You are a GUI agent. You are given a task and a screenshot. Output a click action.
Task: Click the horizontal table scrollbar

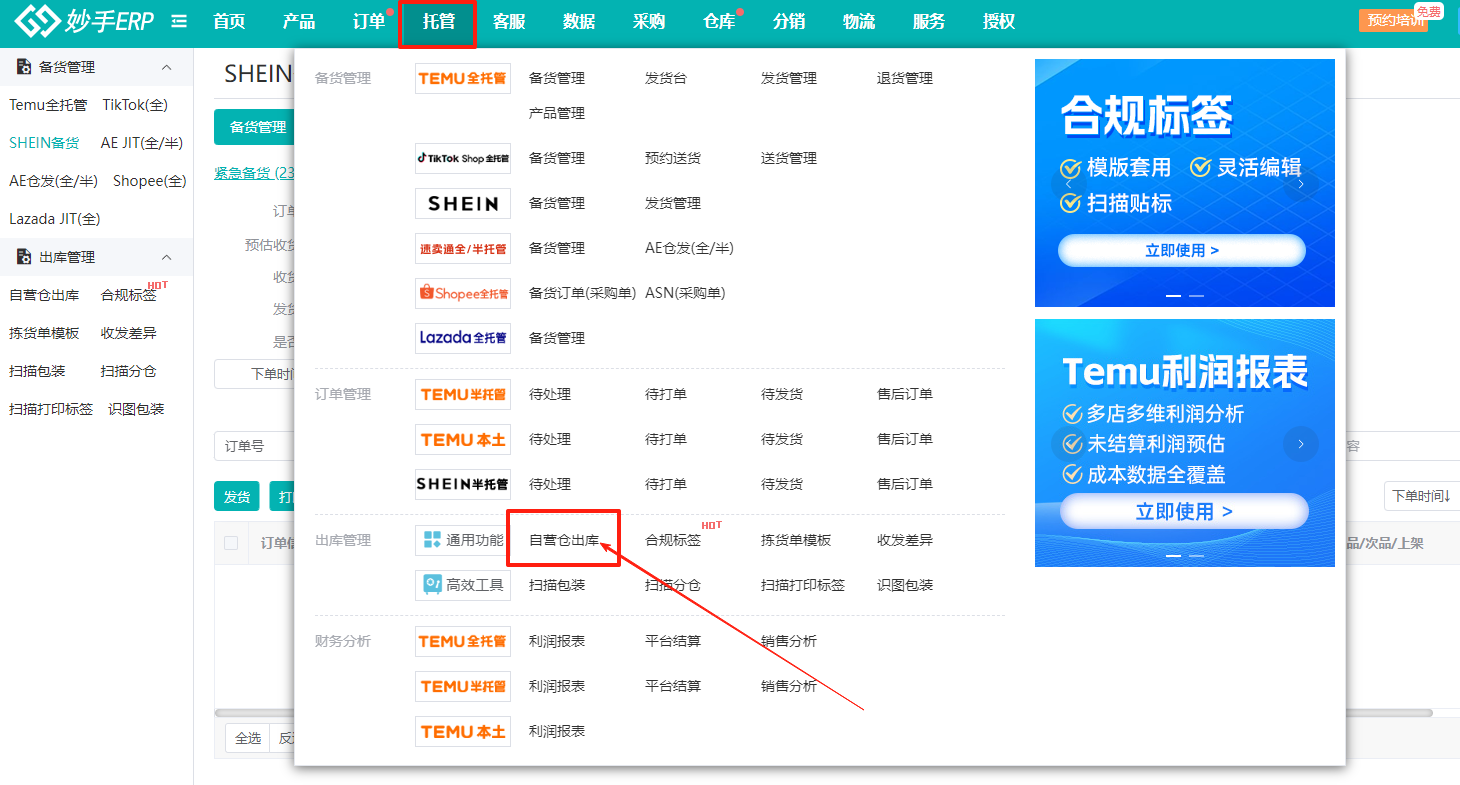(824, 713)
